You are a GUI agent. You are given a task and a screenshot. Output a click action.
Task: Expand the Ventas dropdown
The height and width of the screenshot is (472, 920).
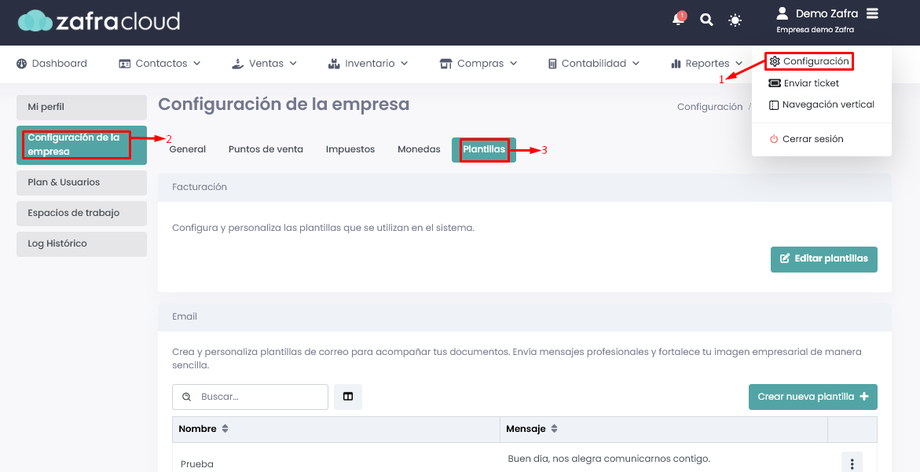(x=265, y=63)
